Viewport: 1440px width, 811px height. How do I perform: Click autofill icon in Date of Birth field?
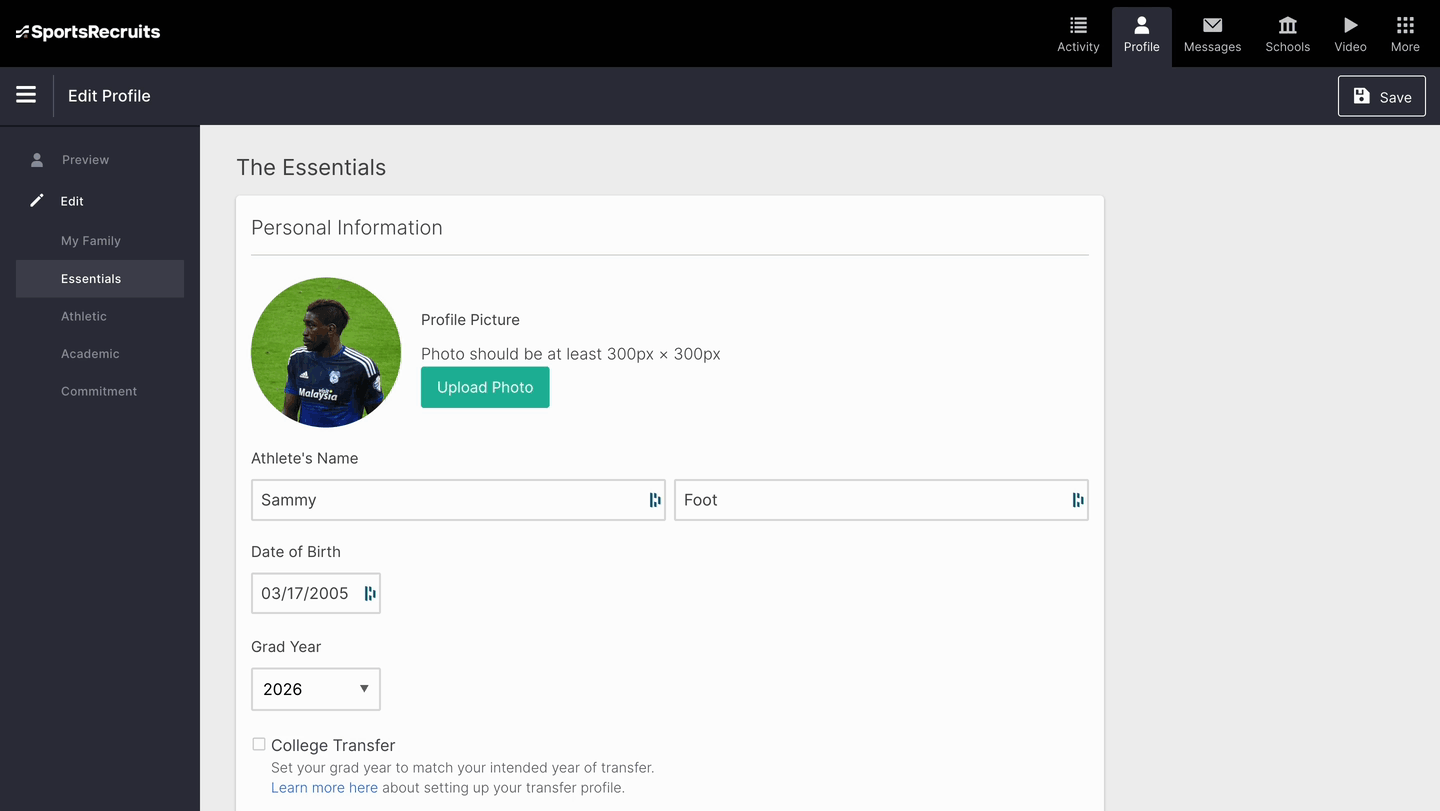[370, 593]
